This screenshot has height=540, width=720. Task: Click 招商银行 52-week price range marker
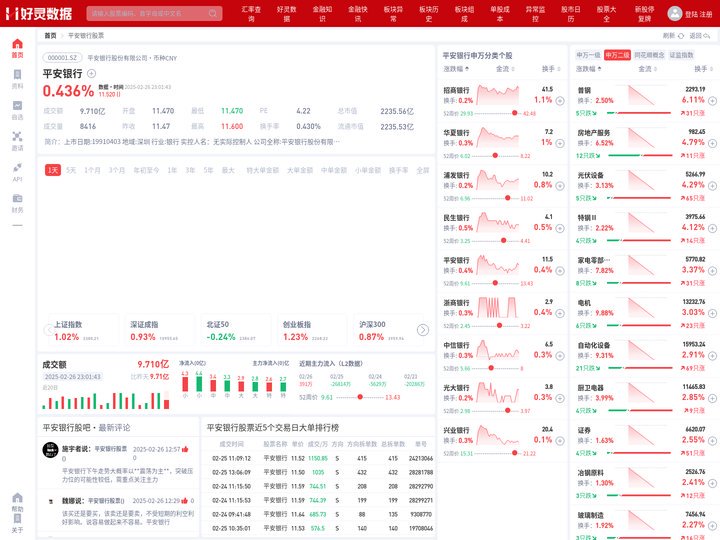point(514,113)
